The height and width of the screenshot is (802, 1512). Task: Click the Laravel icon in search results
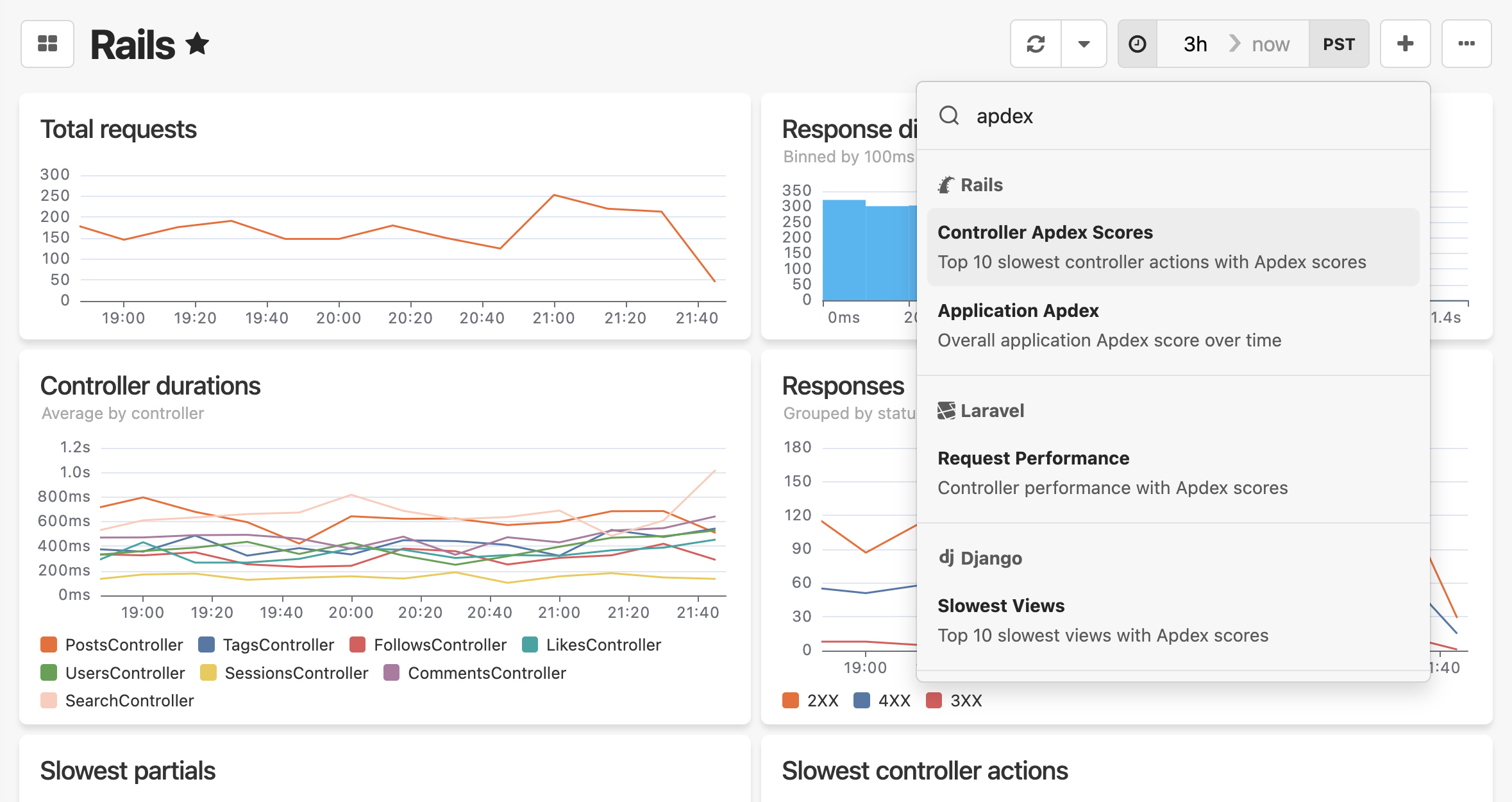click(x=946, y=410)
